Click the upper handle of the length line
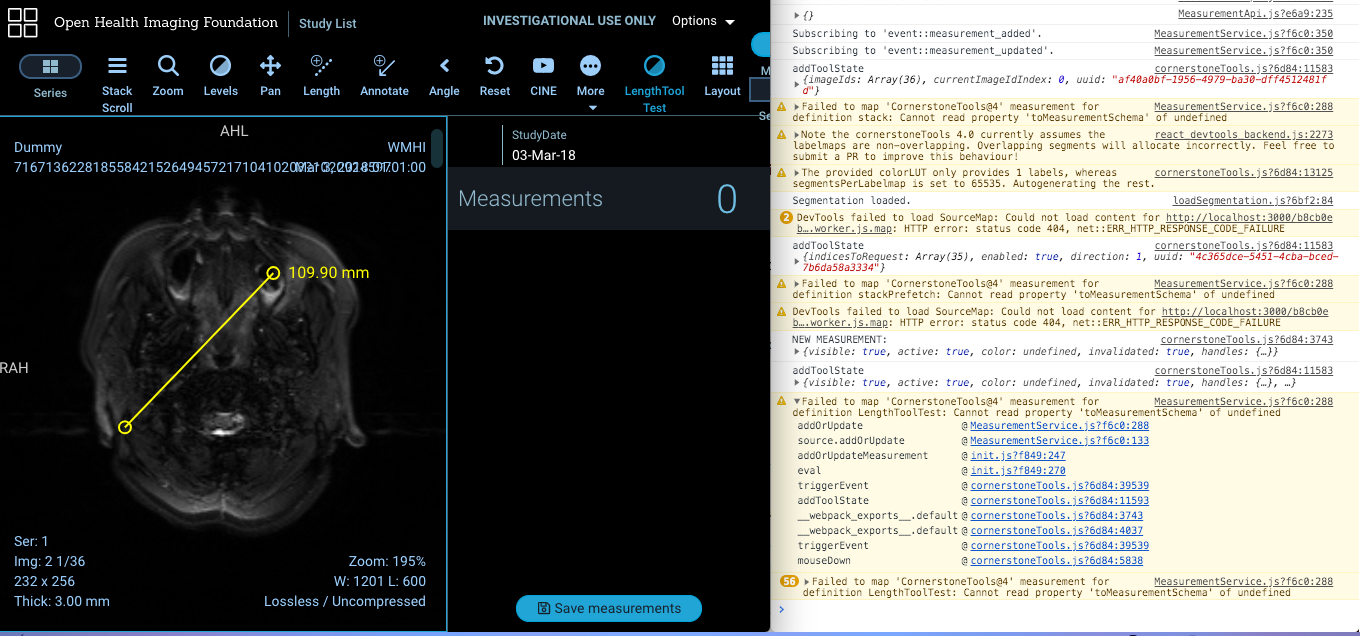The image size is (1360, 636). tap(273, 273)
